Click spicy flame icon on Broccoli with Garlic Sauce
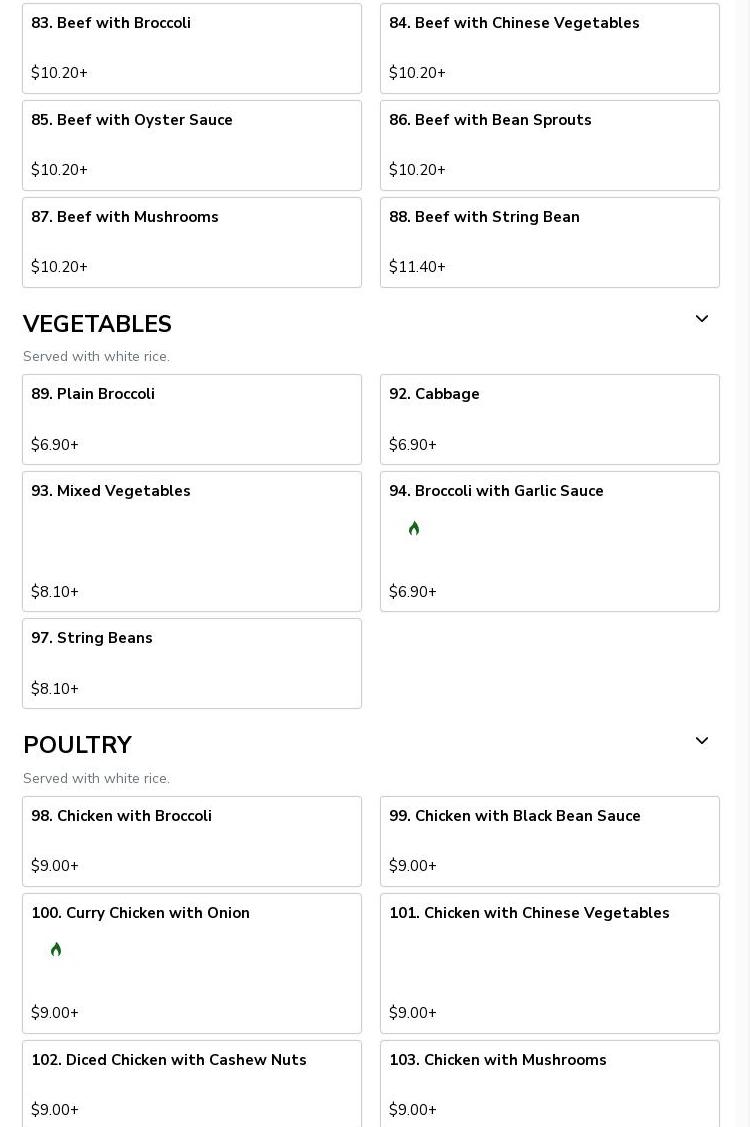 414,528
